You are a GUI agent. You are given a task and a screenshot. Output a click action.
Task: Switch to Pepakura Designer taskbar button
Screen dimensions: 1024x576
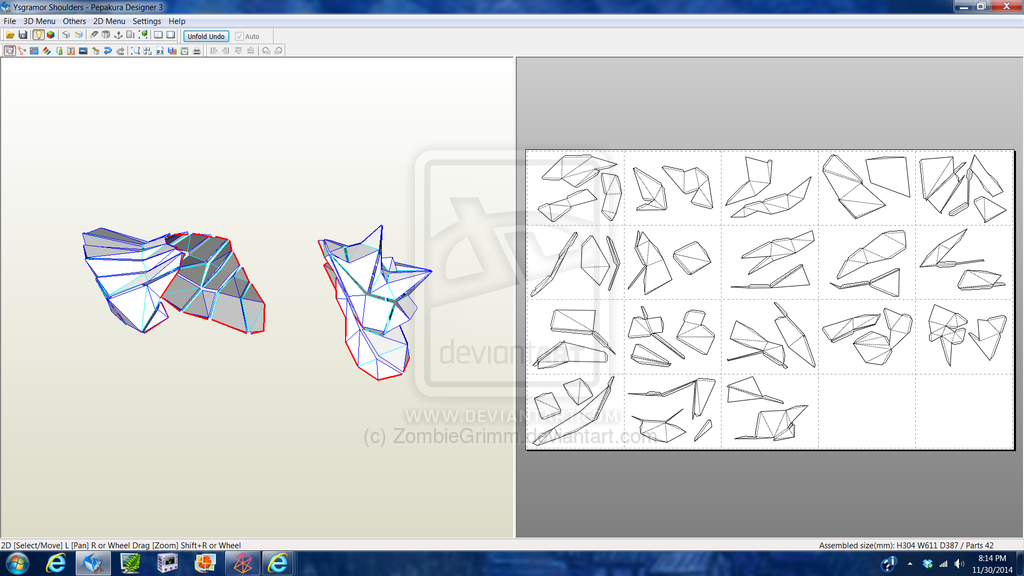click(93, 563)
